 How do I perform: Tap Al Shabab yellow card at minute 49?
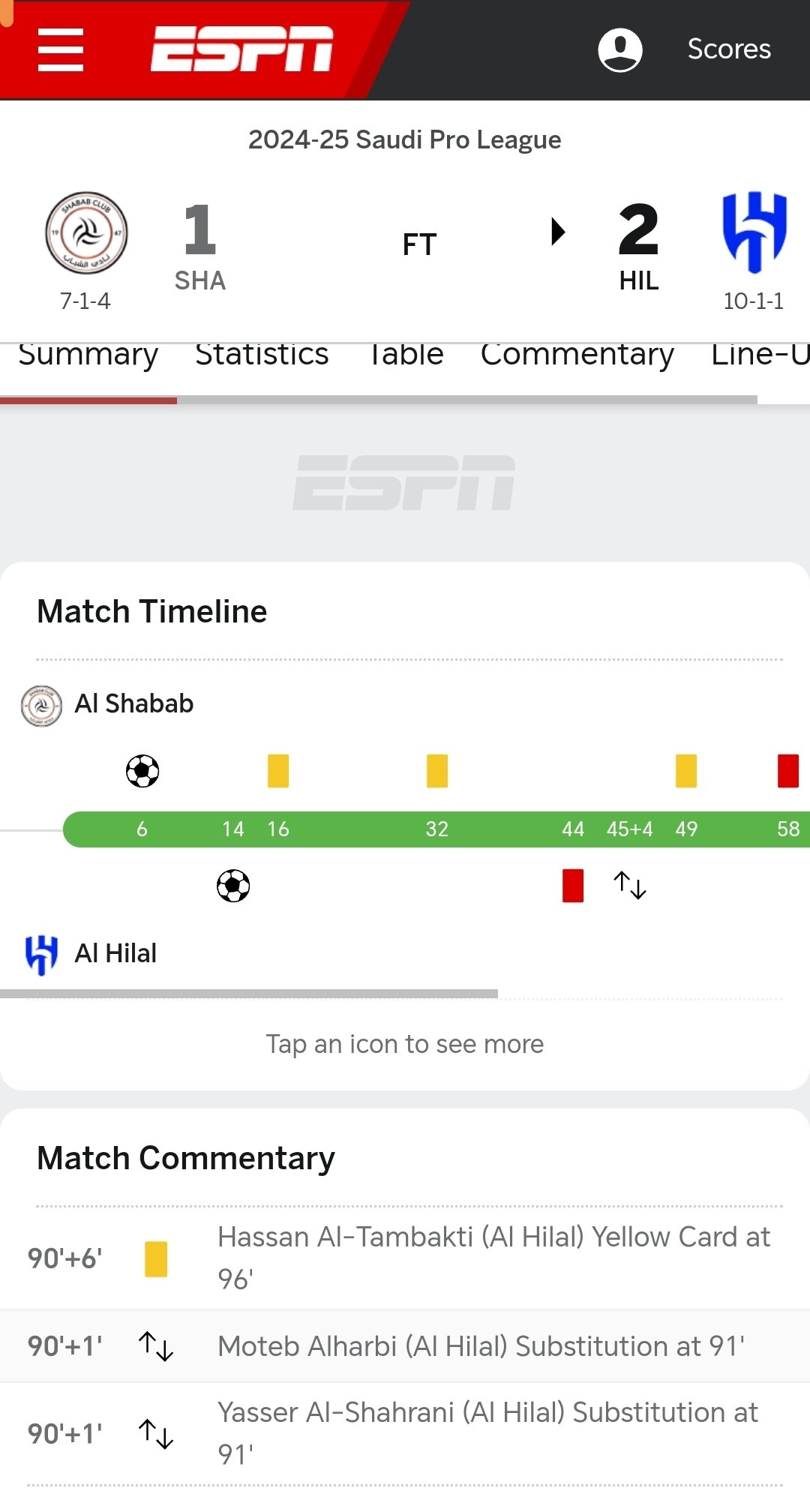click(686, 771)
